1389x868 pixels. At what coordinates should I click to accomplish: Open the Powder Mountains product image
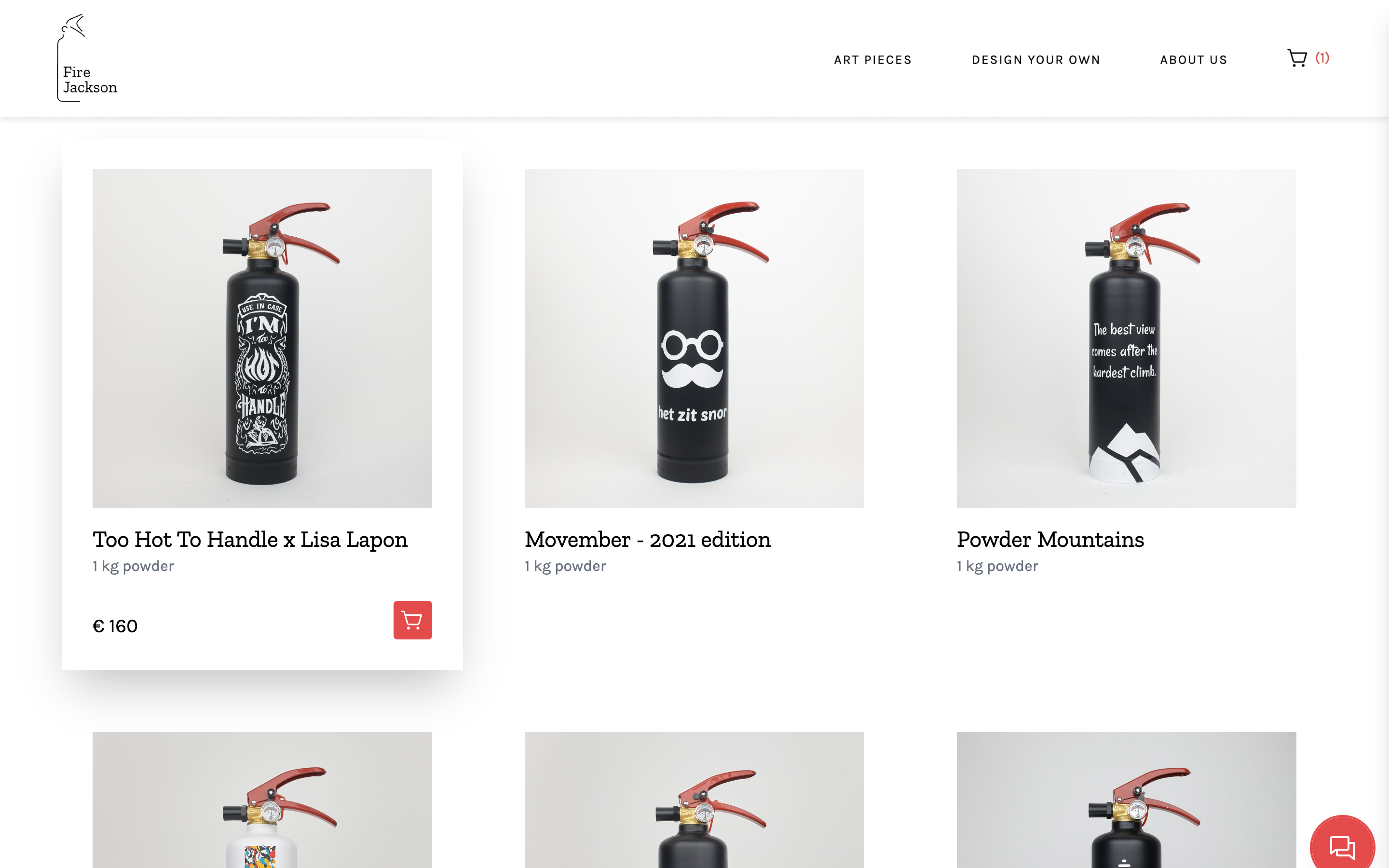pos(1126,338)
